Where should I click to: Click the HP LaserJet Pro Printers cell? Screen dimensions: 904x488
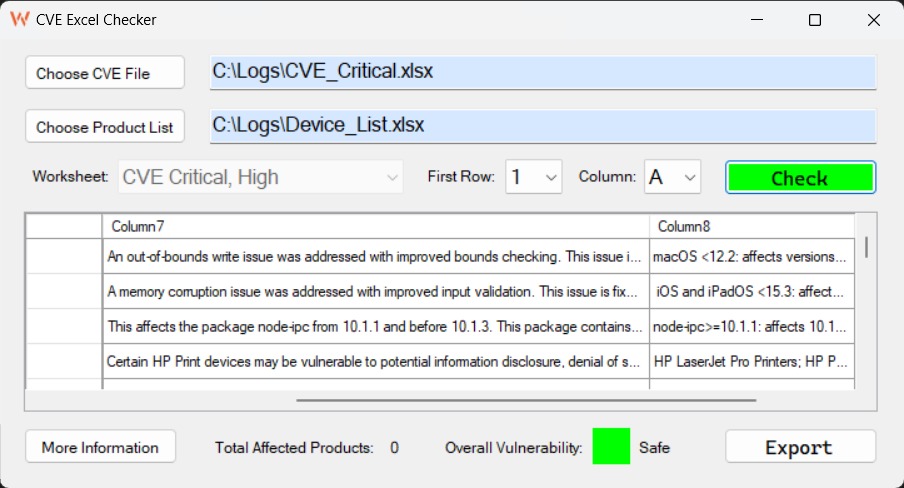point(752,361)
